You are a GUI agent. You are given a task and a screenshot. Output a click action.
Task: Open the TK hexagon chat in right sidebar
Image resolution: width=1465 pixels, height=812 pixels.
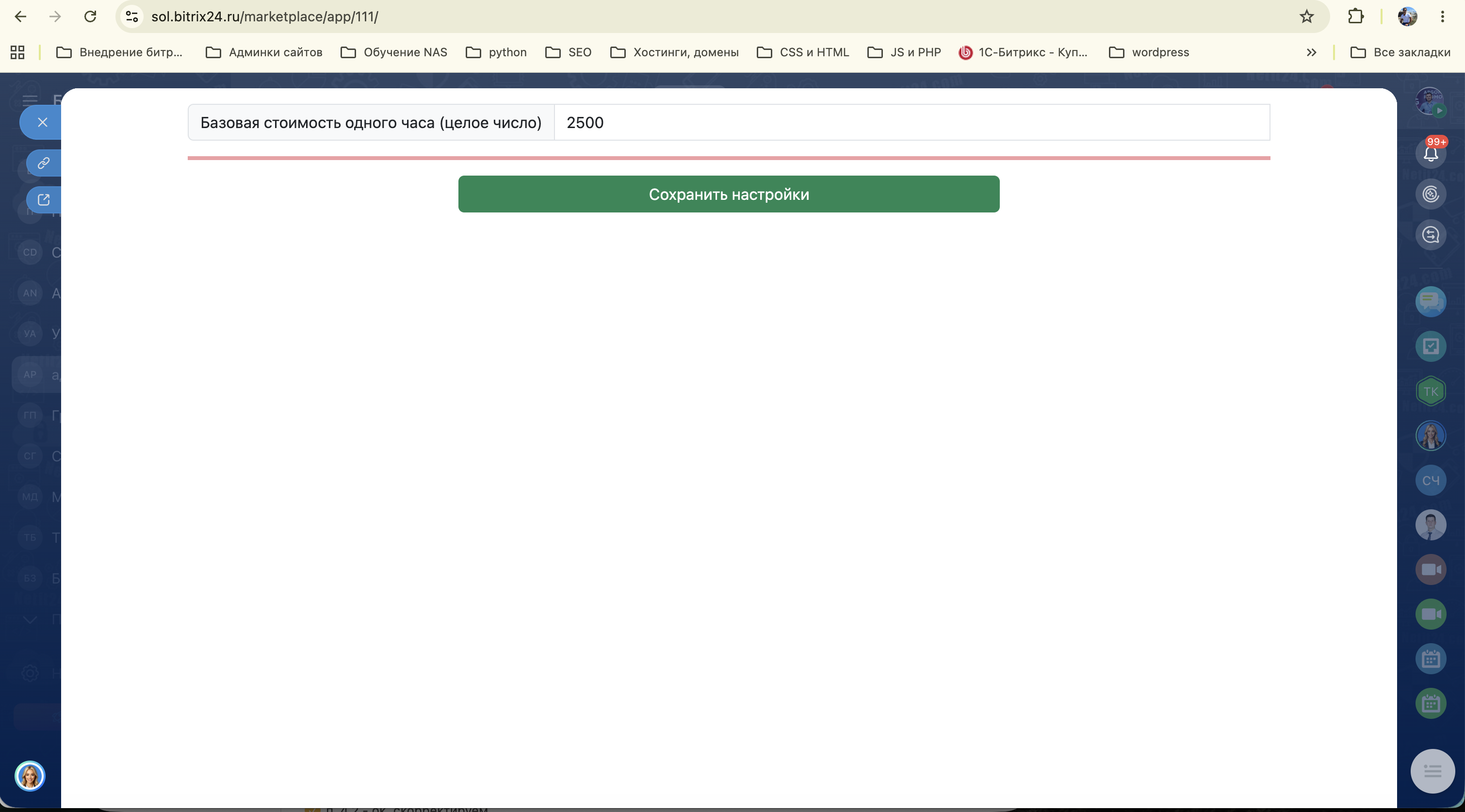(1430, 391)
